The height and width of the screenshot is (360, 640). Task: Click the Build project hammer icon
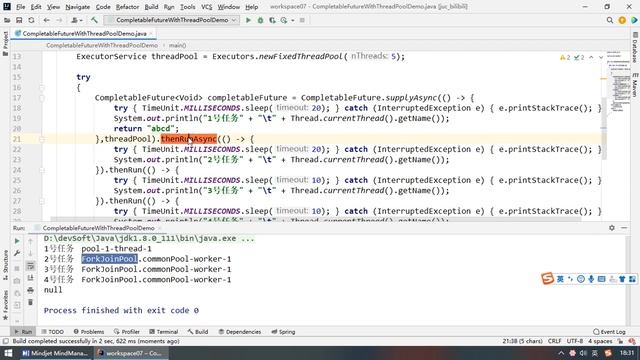[94, 20]
